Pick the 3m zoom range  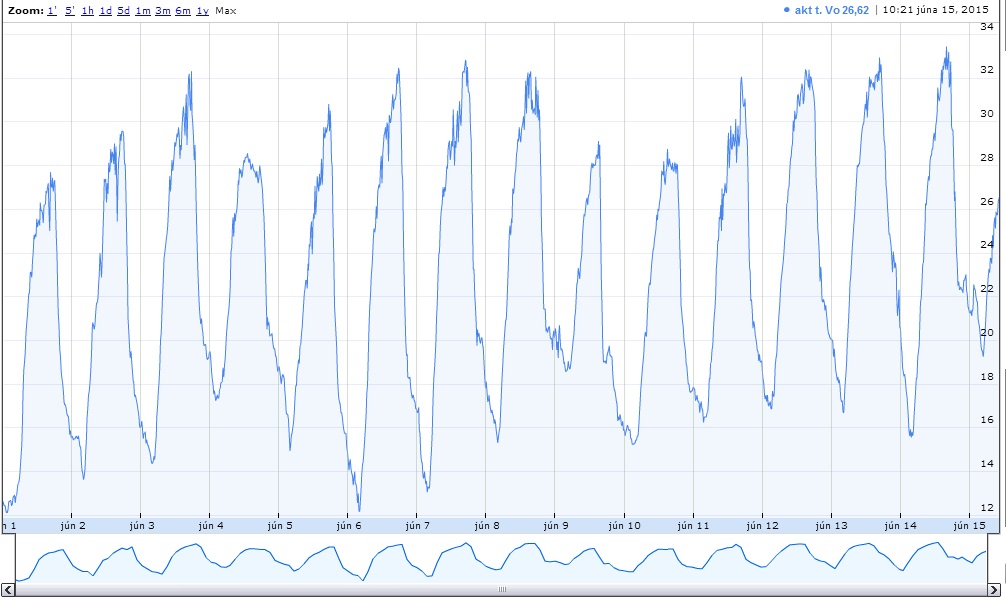tap(163, 10)
